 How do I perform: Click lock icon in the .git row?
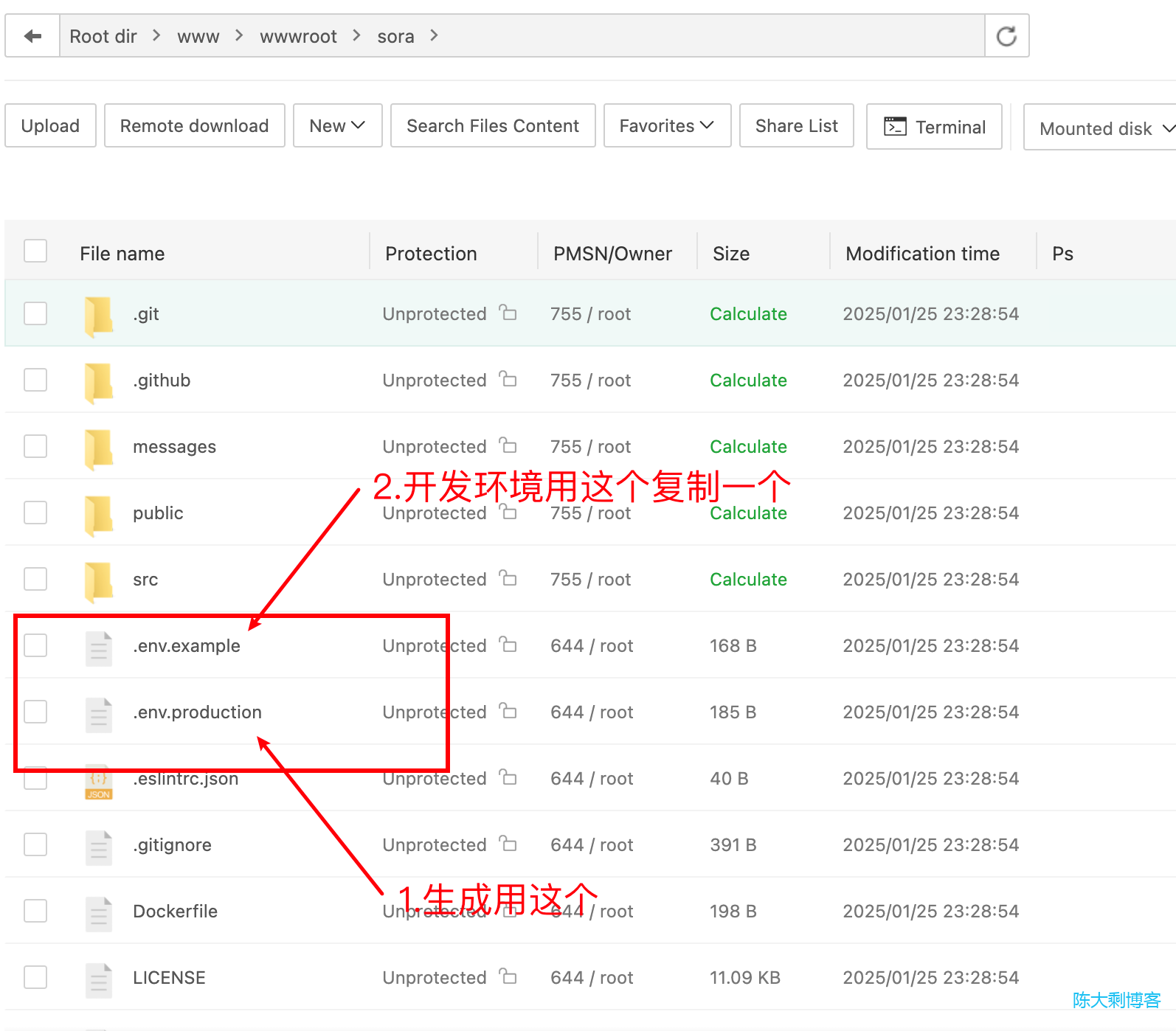click(x=508, y=312)
